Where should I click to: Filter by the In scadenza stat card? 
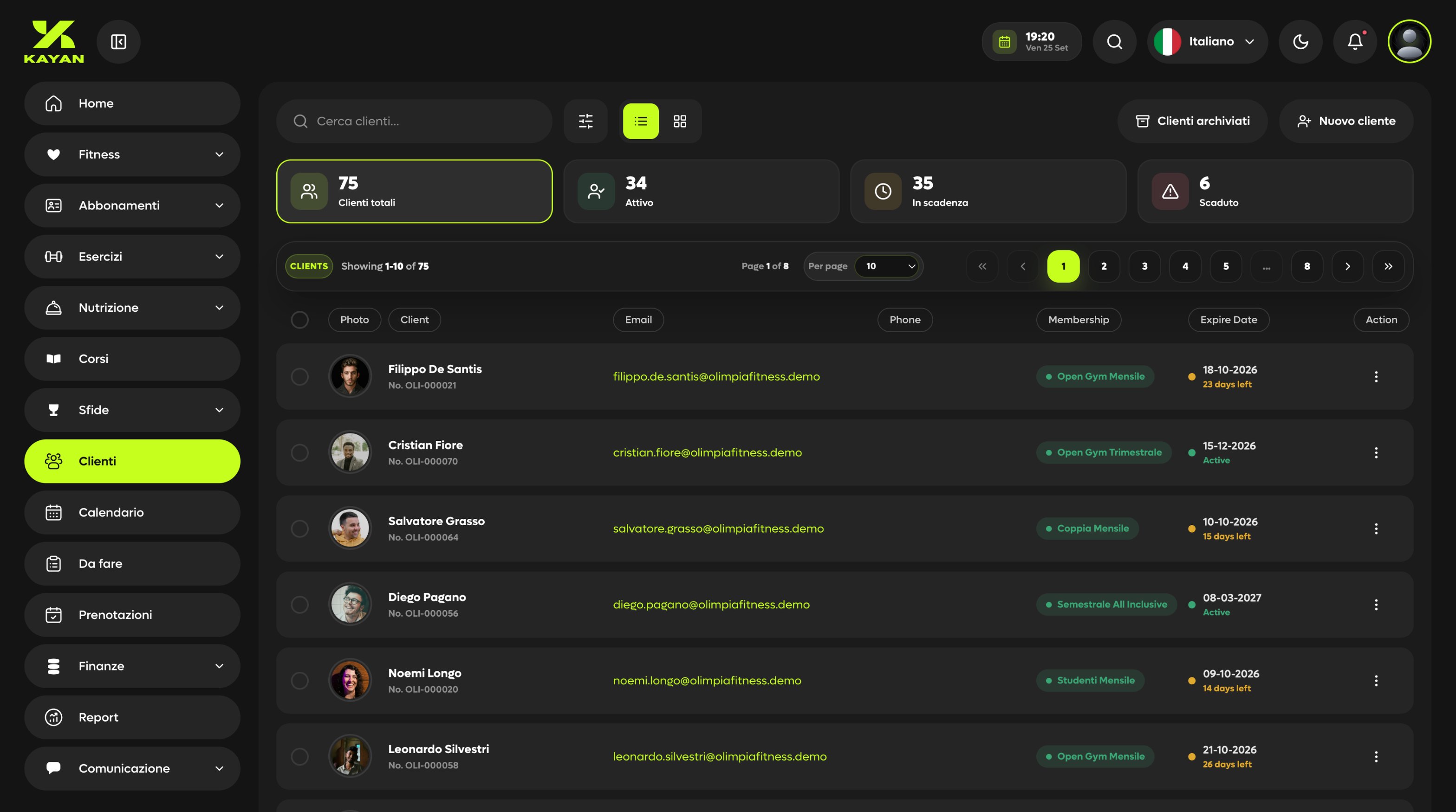point(988,192)
